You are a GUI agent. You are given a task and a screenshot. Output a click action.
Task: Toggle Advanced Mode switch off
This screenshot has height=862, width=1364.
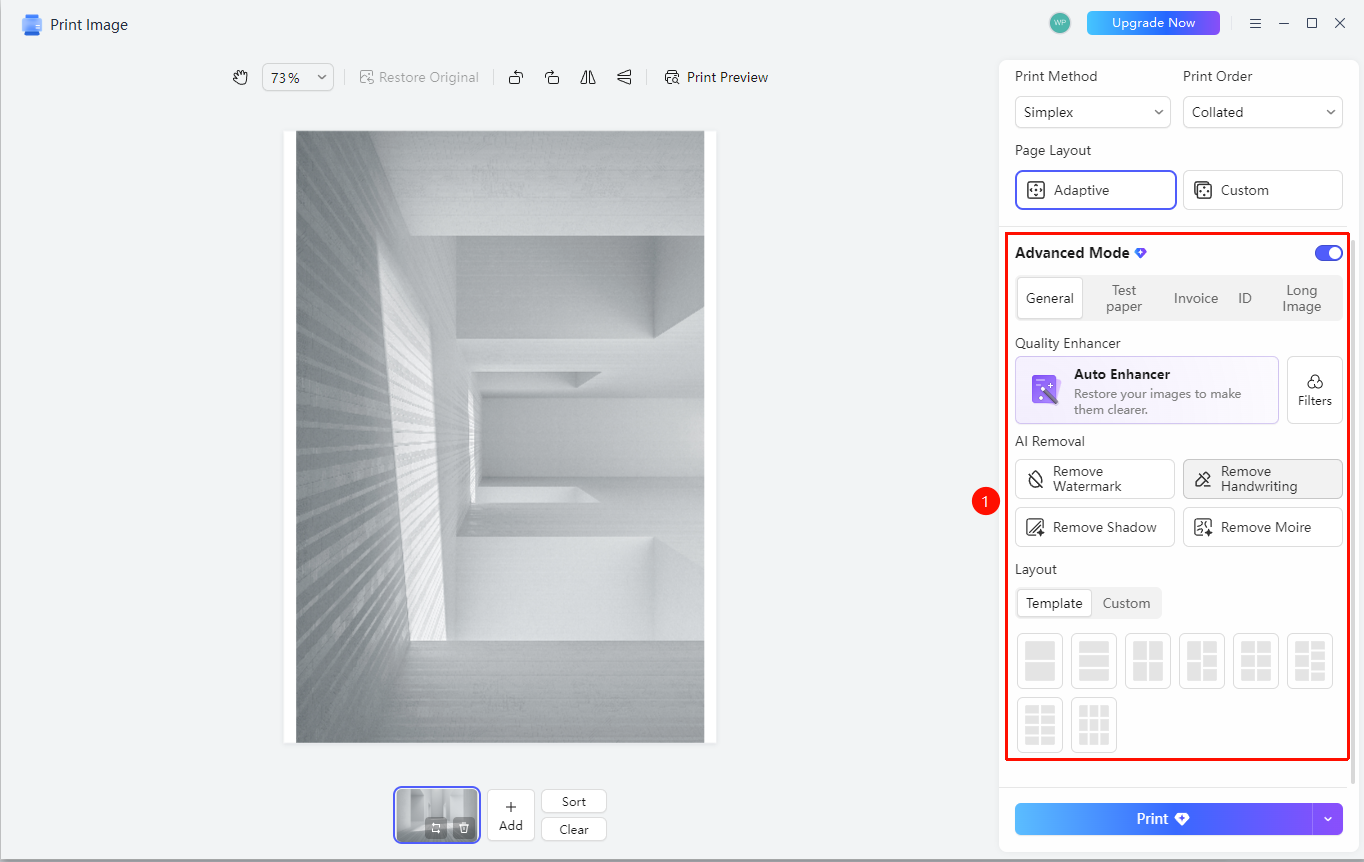click(x=1329, y=253)
